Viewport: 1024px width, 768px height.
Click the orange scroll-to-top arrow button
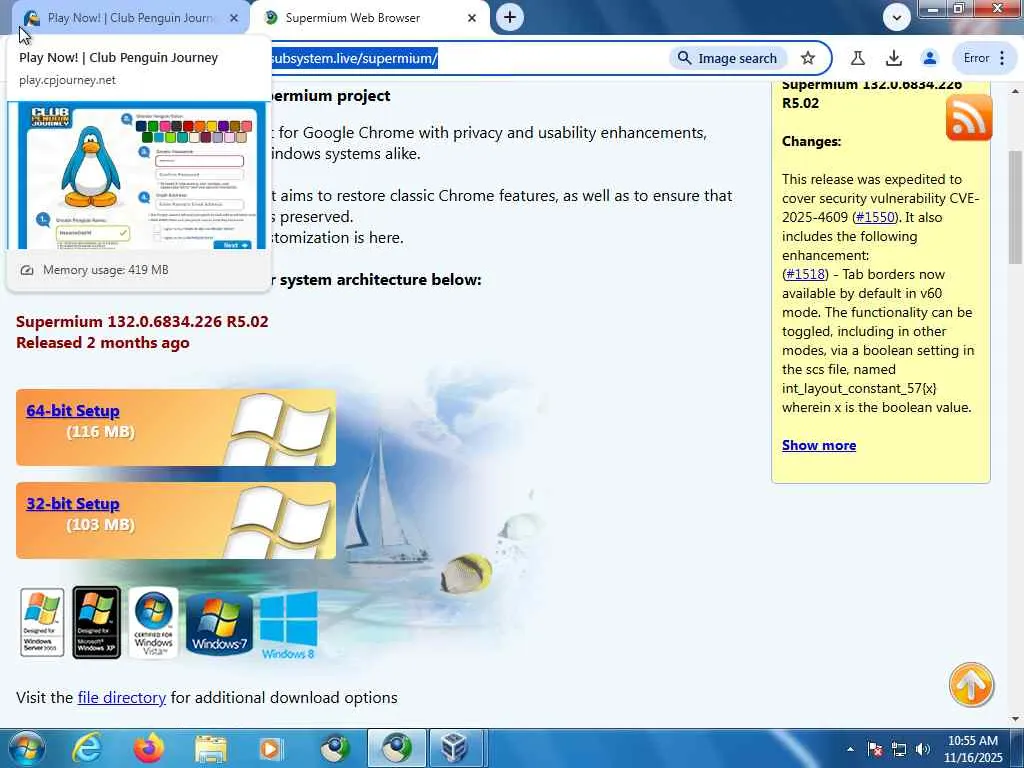click(x=971, y=685)
